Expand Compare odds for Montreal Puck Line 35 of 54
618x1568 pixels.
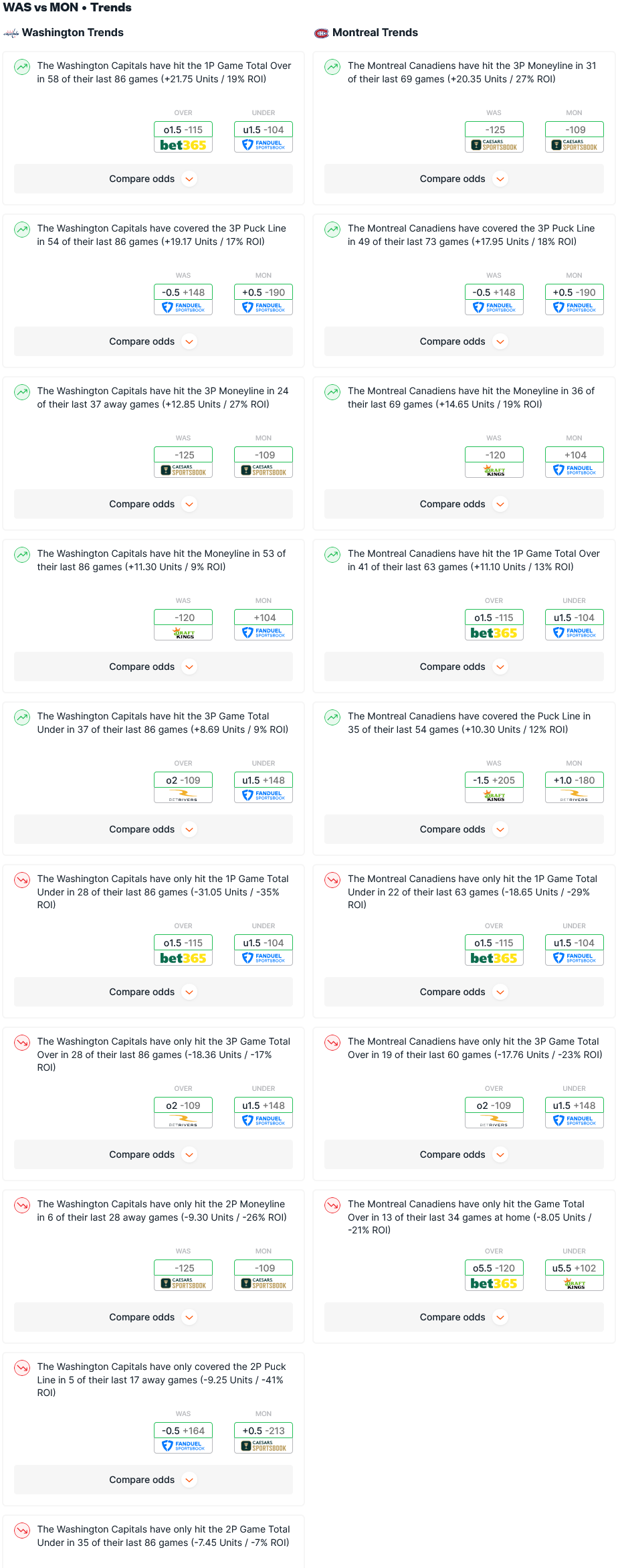(463, 829)
